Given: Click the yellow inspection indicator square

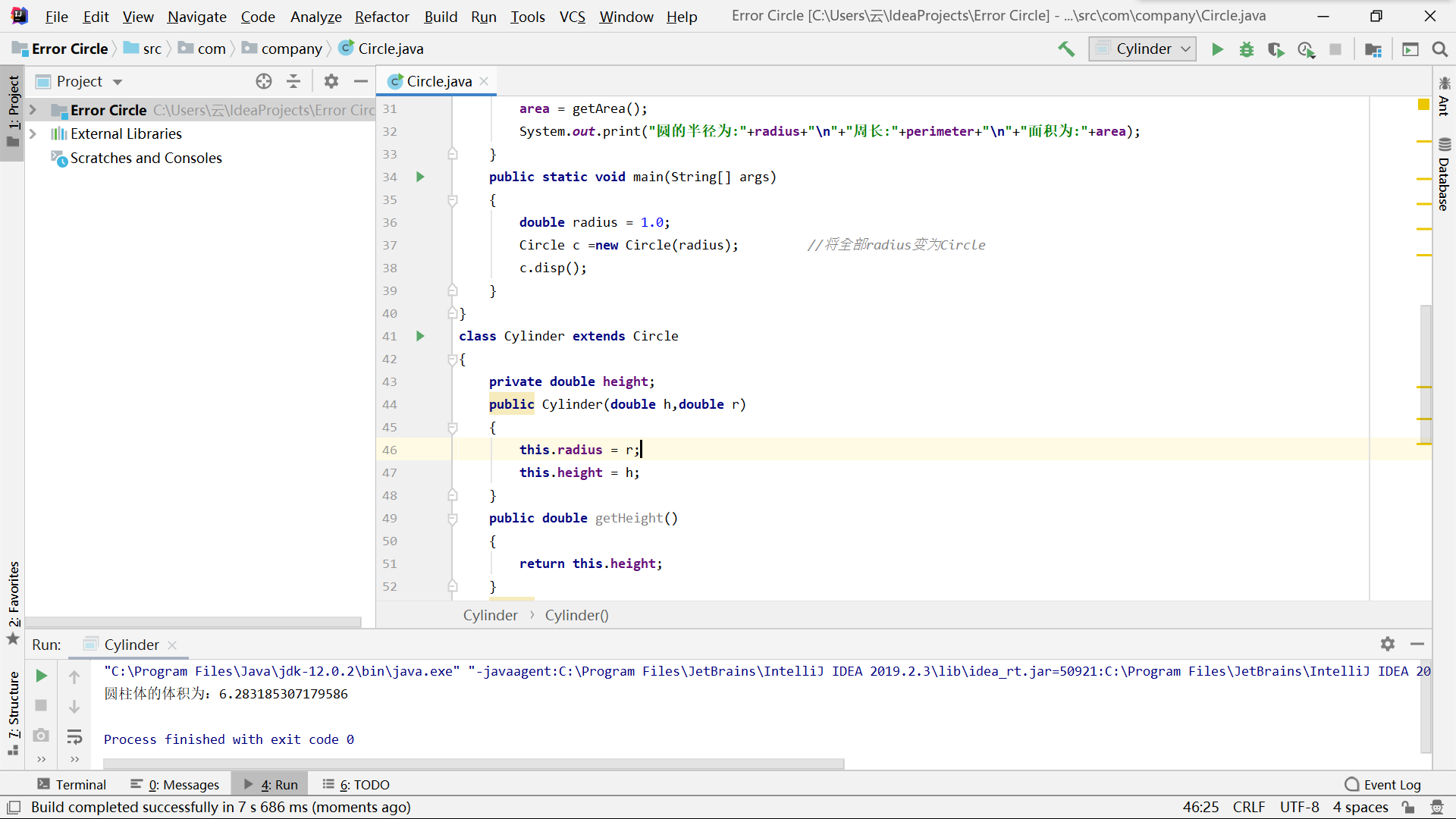Looking at the screenshot, I should (x=1423, y=104).
